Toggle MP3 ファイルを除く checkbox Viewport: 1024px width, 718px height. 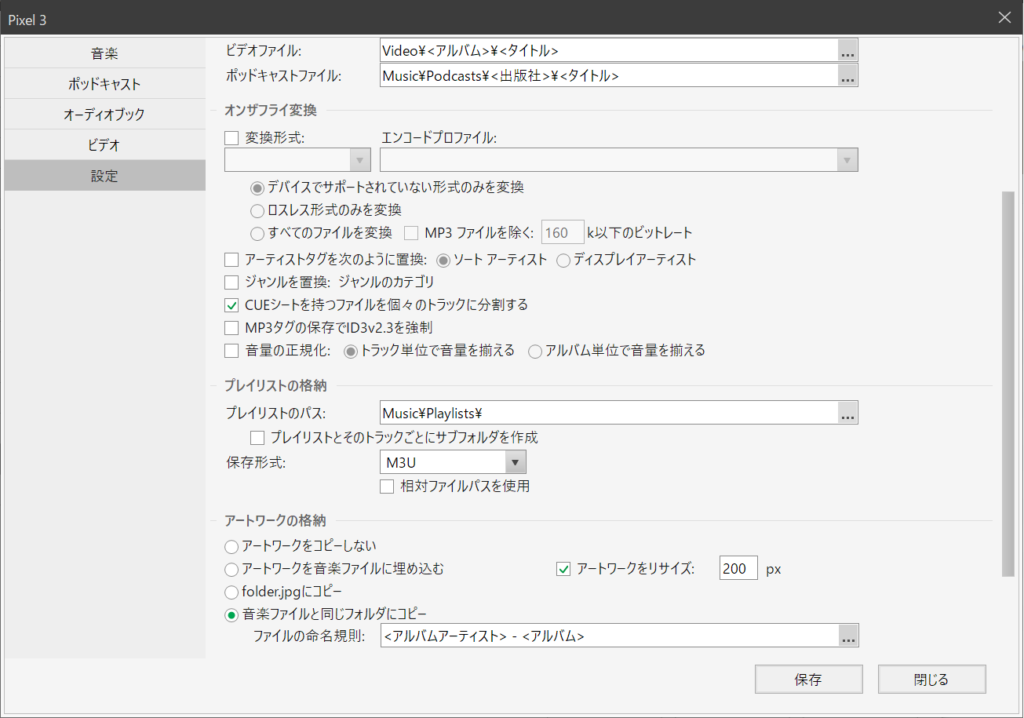point(411,233)
